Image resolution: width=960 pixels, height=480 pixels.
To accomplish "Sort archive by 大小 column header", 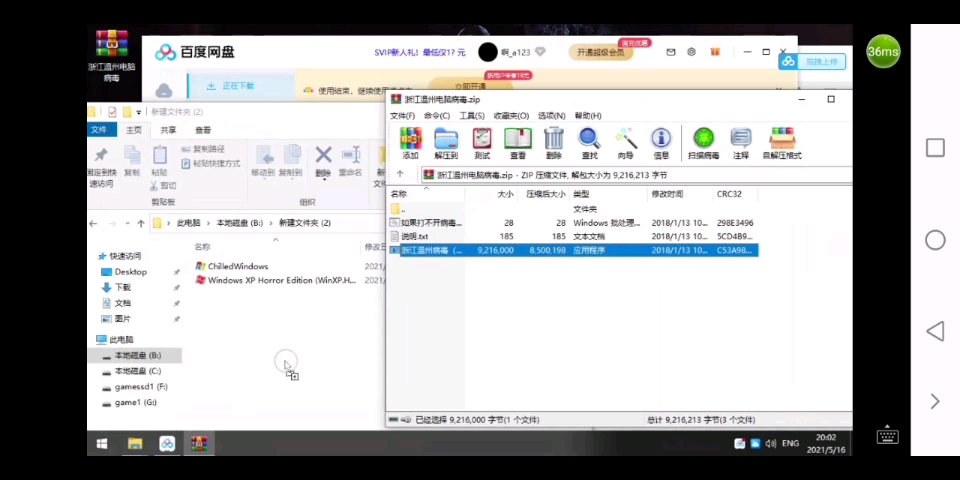I will 490,194.
